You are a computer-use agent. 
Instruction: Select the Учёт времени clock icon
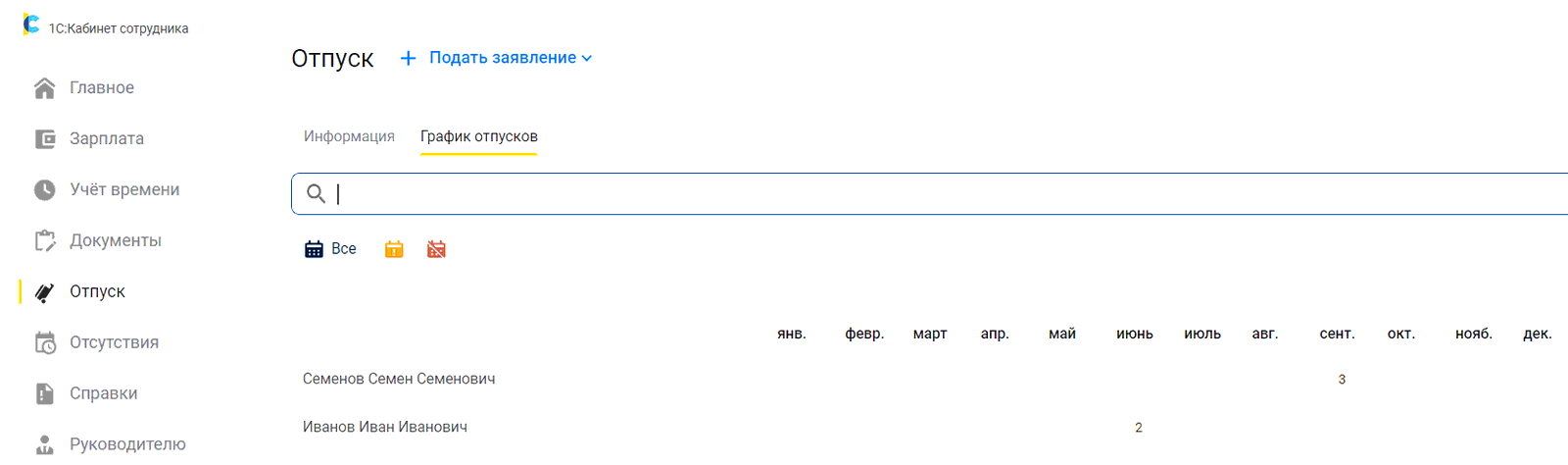click(45, 190)
